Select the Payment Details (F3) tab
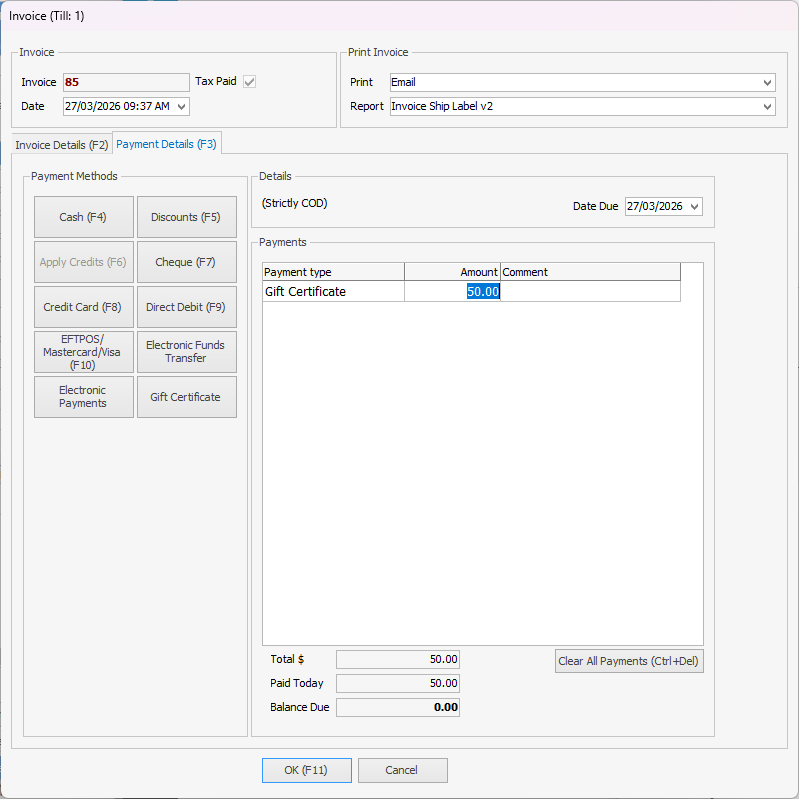This screenshot has height=799, width=799. pyautogui.click(x=166, y=144)
